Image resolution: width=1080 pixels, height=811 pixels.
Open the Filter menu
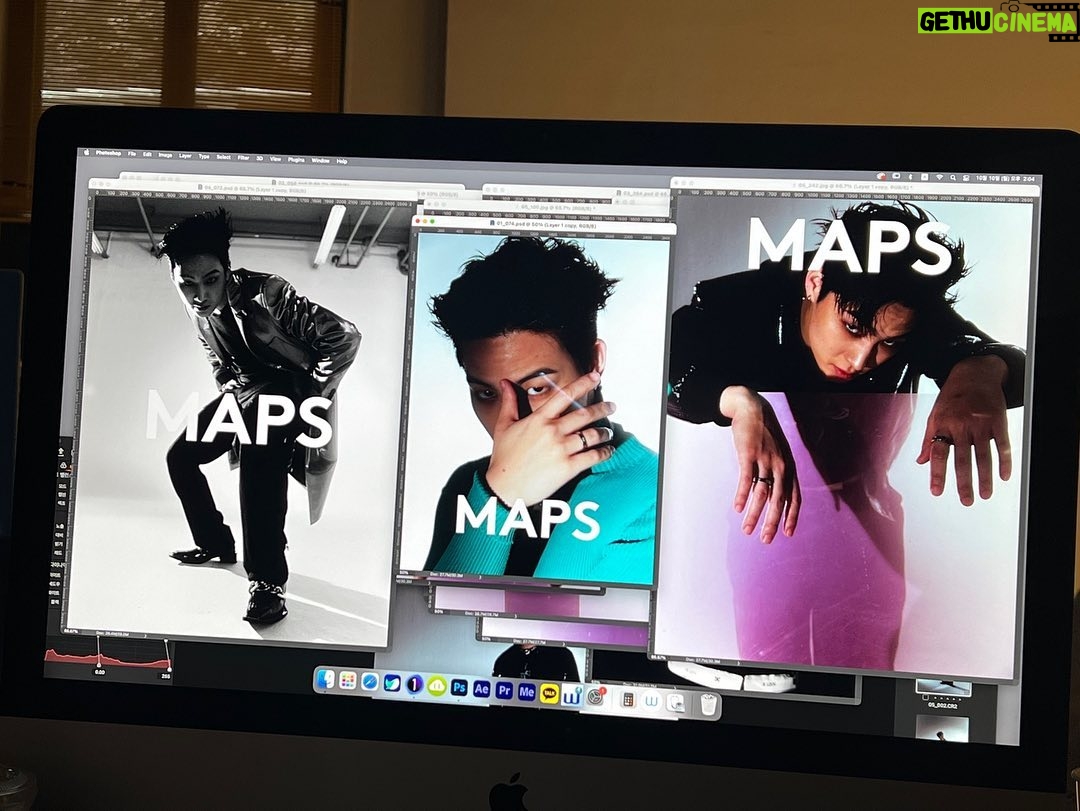click(243, 158)
